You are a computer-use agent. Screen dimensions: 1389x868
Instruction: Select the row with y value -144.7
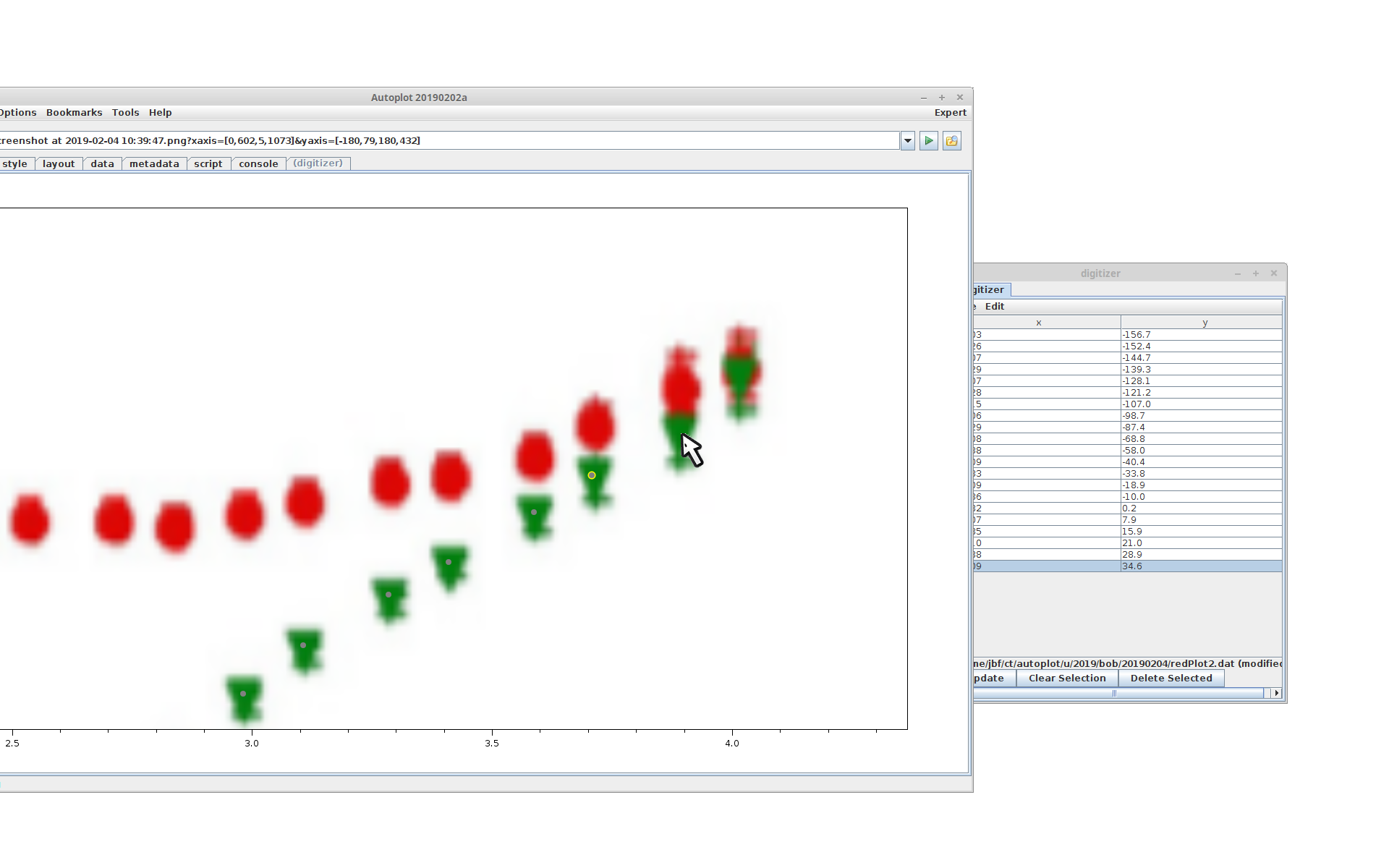(x=1128, y=358)
